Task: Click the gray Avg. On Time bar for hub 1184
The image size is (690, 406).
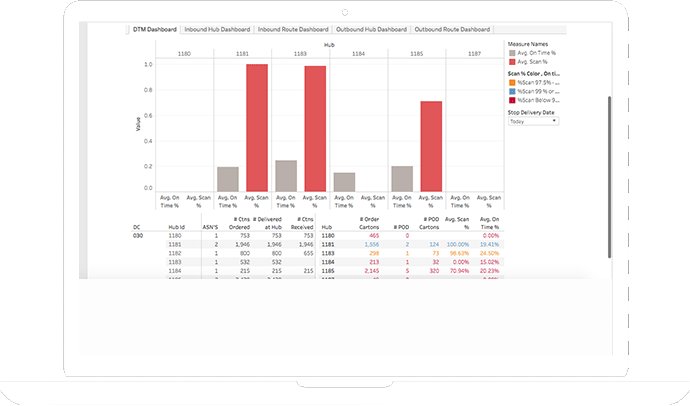Action: (344, 181)
